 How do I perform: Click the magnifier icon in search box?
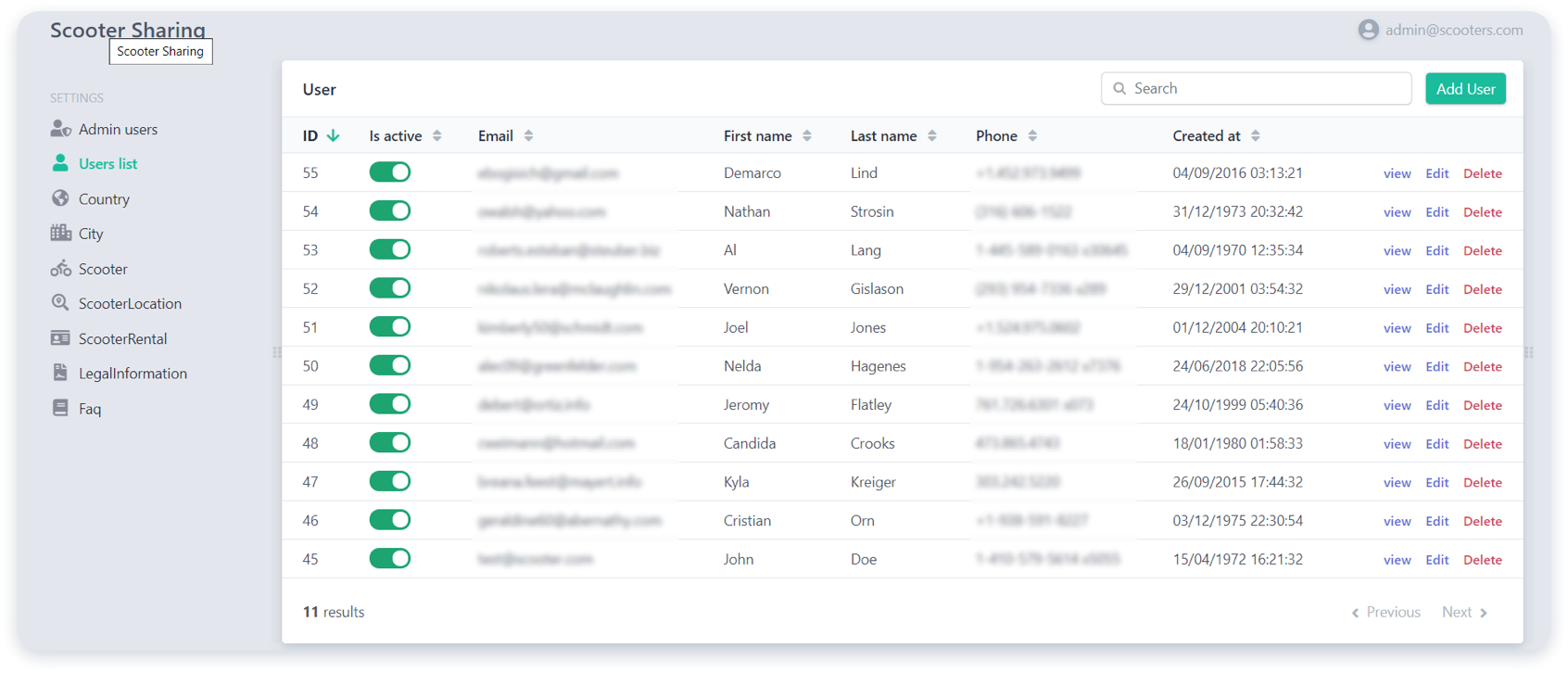coord(1119,88)
